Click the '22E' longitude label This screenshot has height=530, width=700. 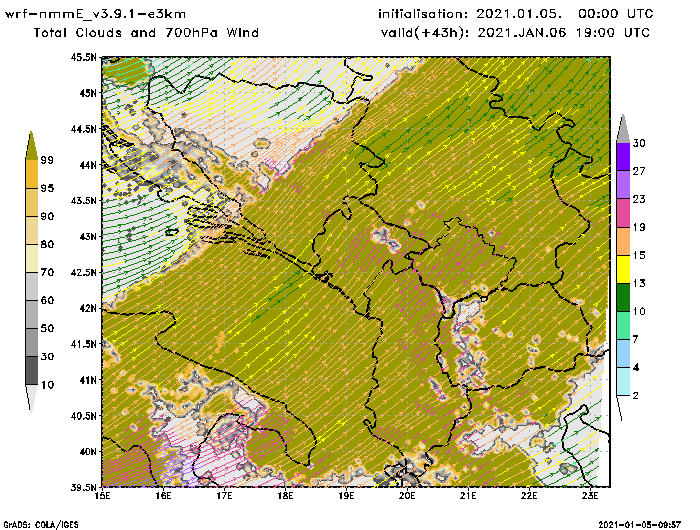(529, 496)
